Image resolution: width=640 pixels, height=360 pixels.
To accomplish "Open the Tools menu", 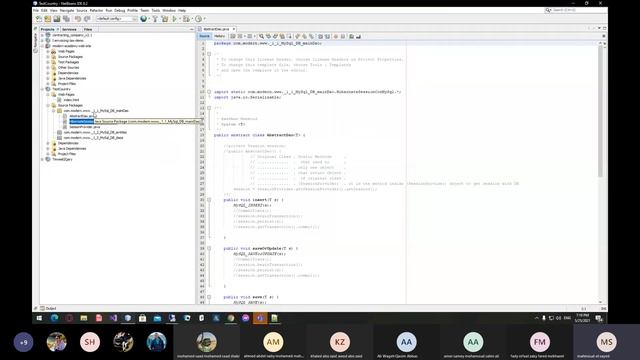I will pos(156,10).
